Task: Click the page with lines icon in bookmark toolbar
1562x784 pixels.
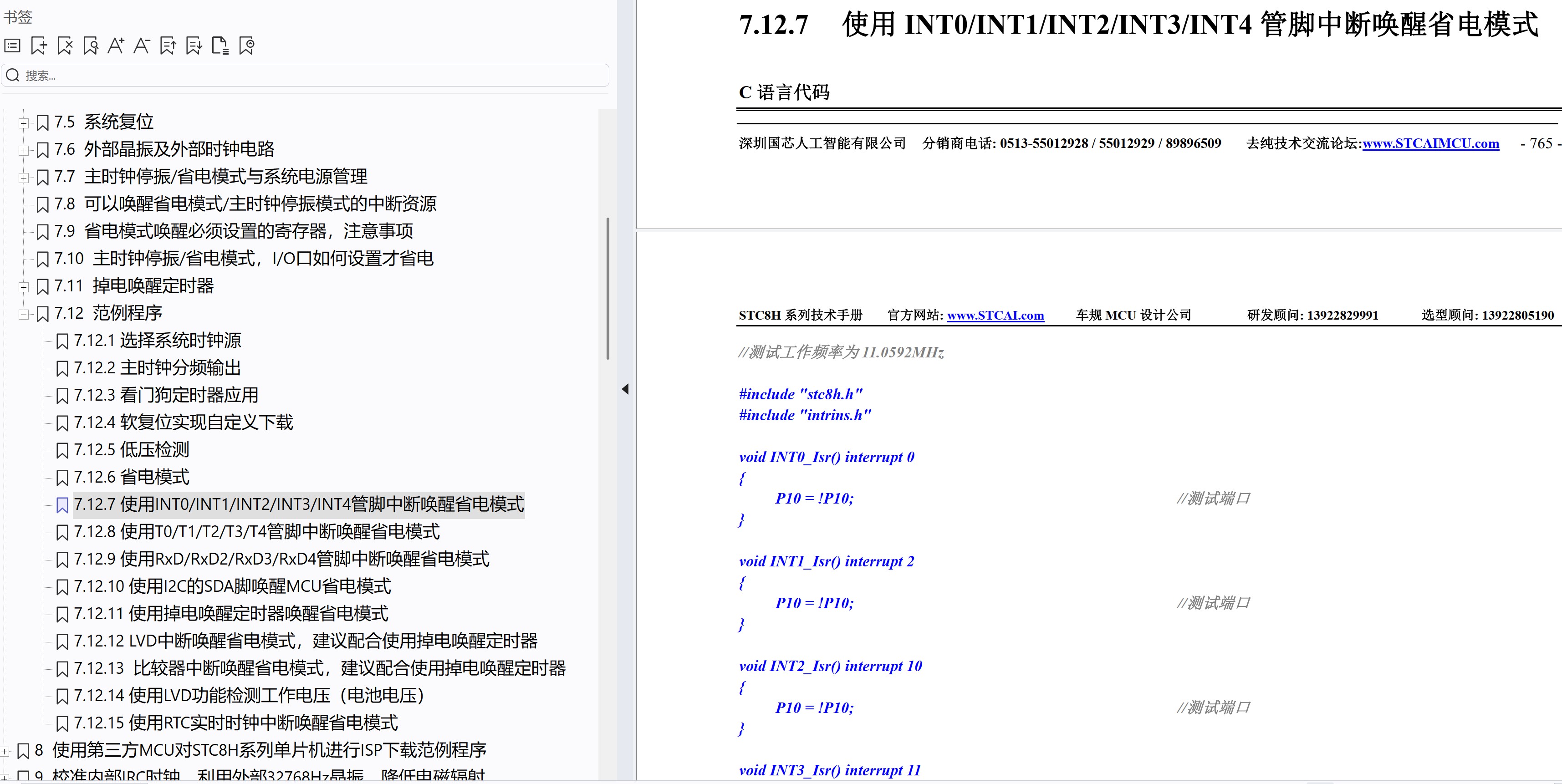Action: tap(220, 46)
